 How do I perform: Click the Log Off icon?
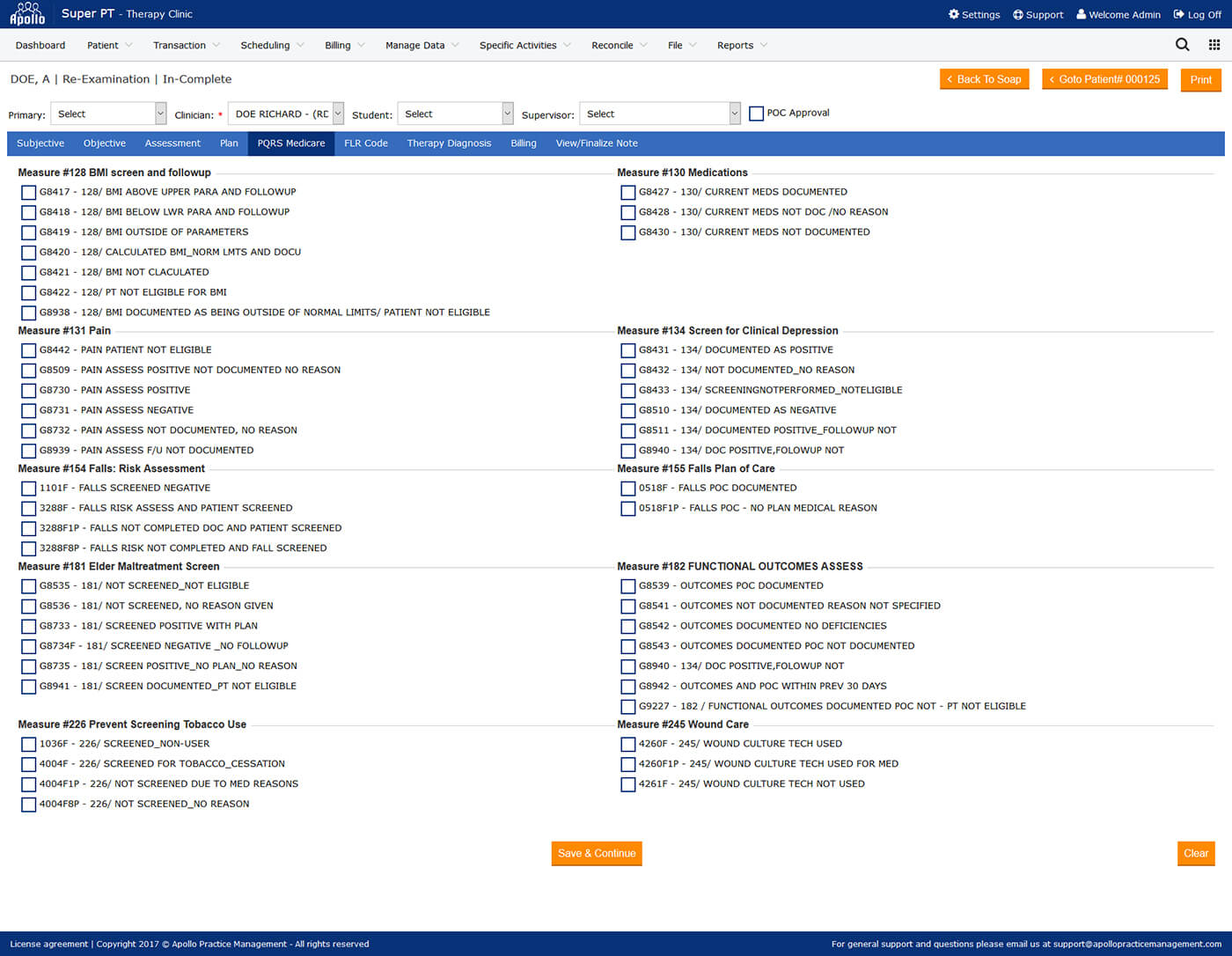(x=1177, y=14)
